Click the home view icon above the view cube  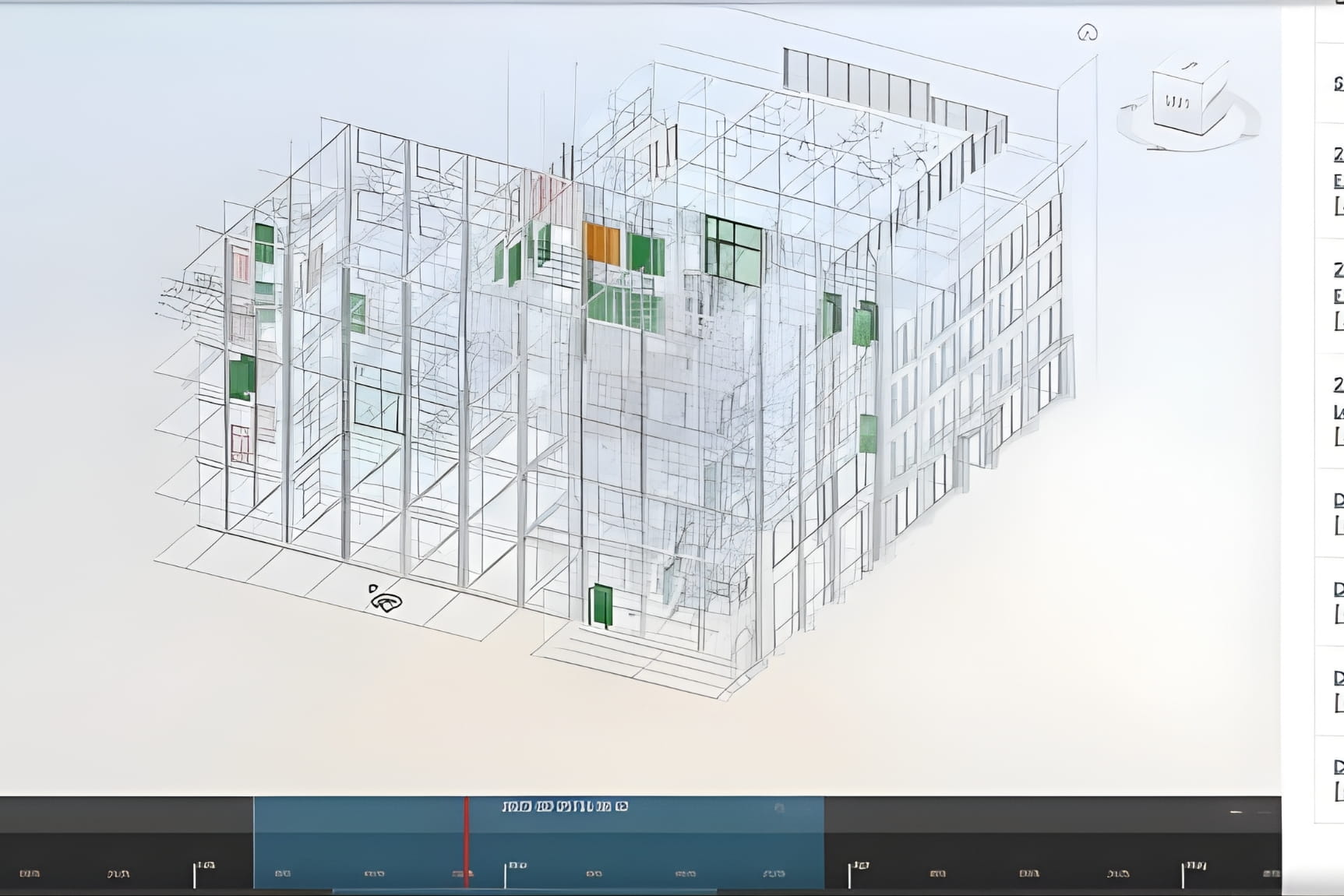pos(1087,33)
